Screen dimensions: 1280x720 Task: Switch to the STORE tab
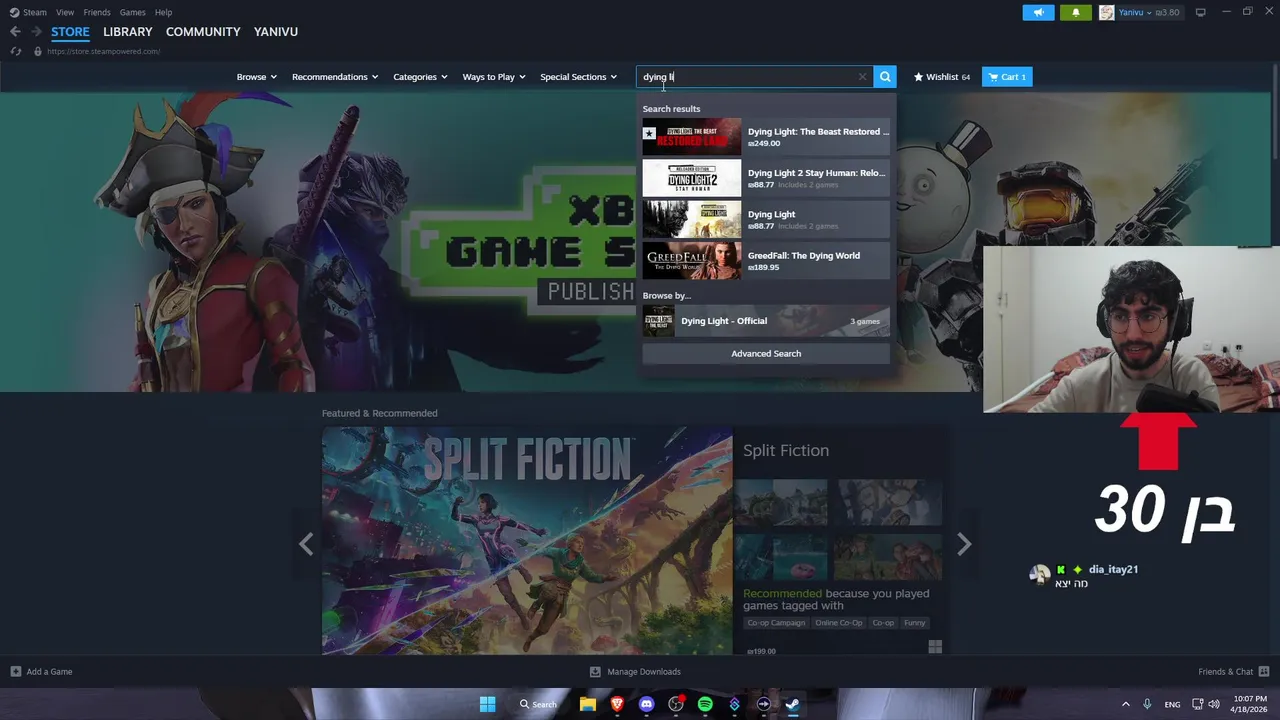click(x=70, y=32)
